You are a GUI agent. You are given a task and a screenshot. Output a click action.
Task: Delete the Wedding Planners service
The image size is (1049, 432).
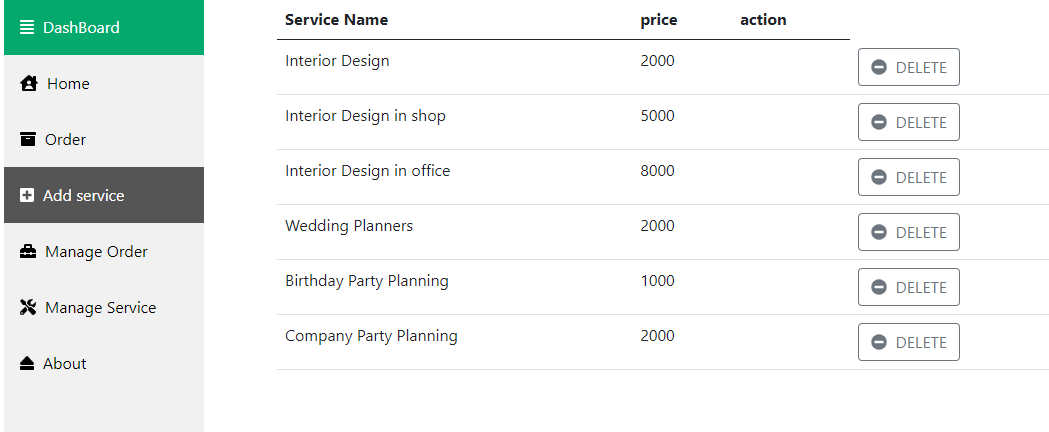click(x=909, y=232)
